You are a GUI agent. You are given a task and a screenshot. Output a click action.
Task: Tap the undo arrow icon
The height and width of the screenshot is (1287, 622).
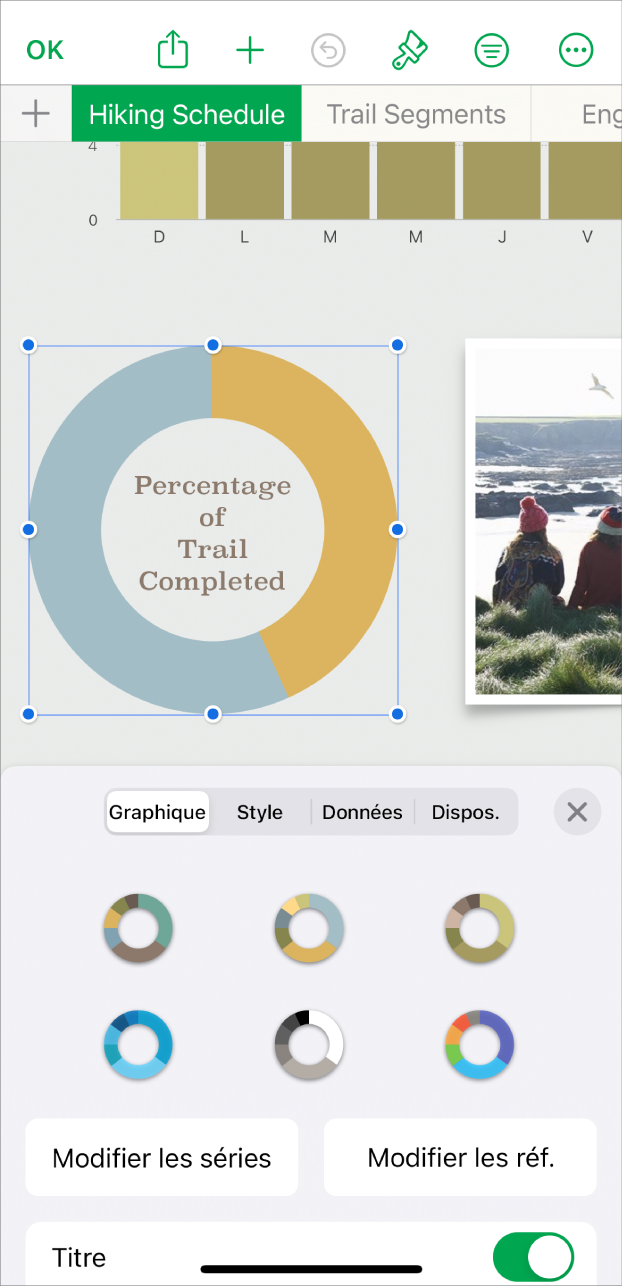(x=328, y=50)
